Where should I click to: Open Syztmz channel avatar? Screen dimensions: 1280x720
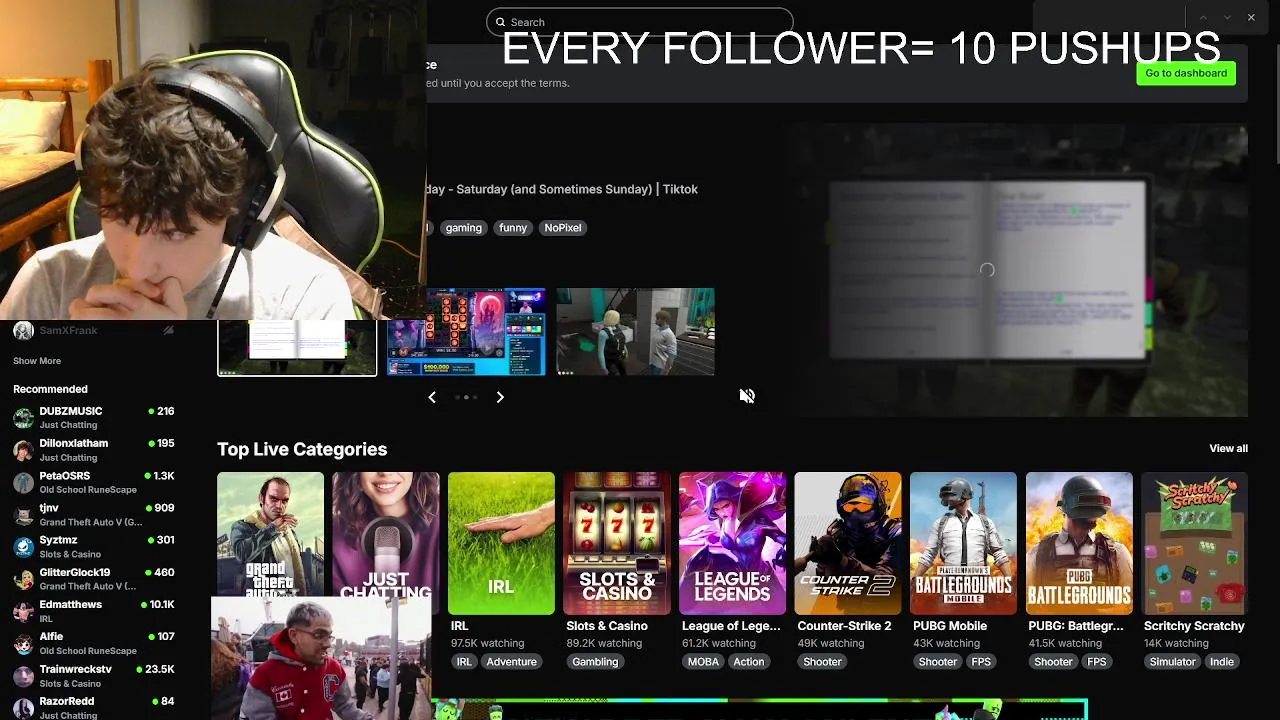click(23, 547)
